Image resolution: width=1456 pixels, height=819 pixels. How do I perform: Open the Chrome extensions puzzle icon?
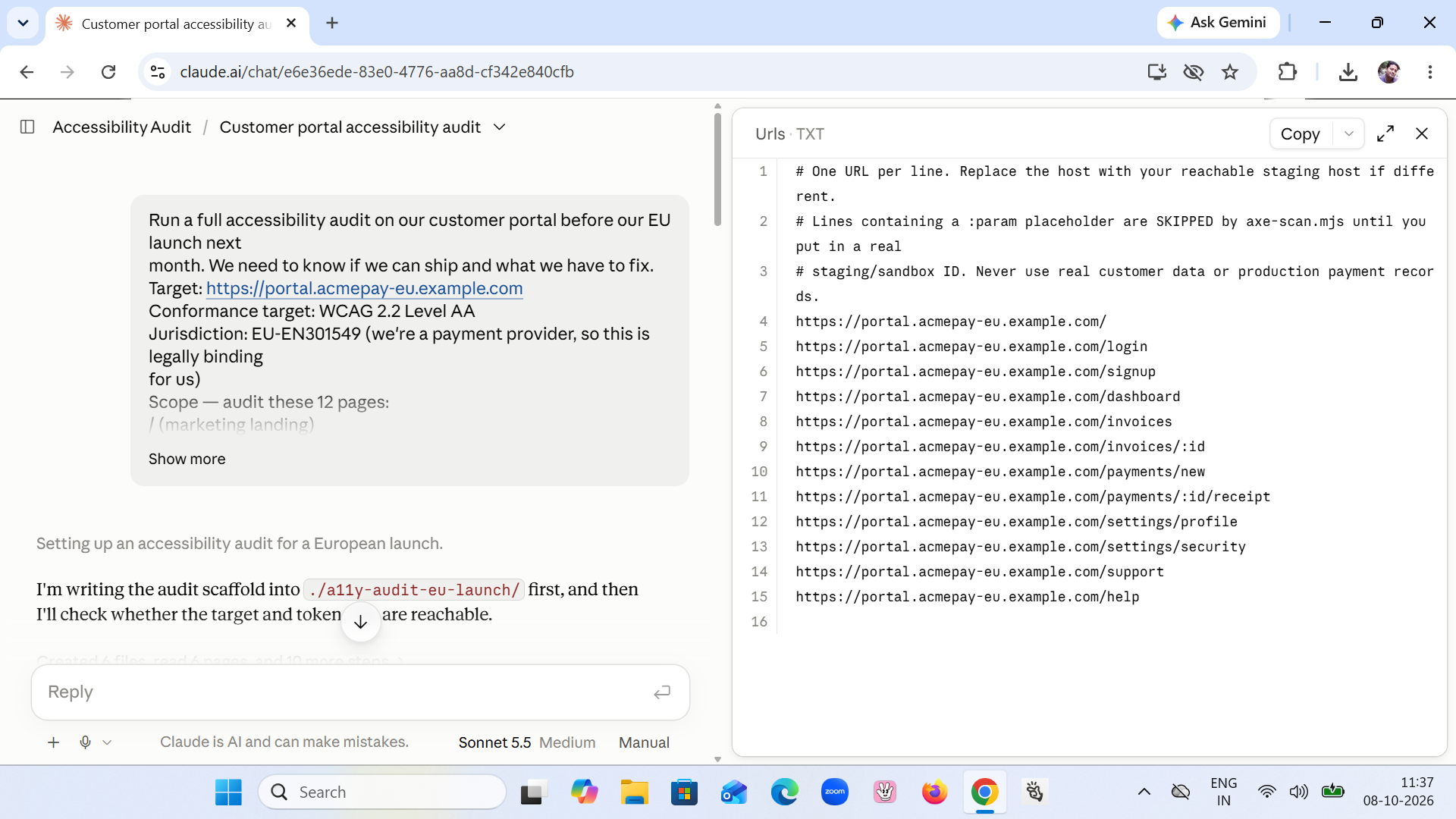[x=1287, y=71]
